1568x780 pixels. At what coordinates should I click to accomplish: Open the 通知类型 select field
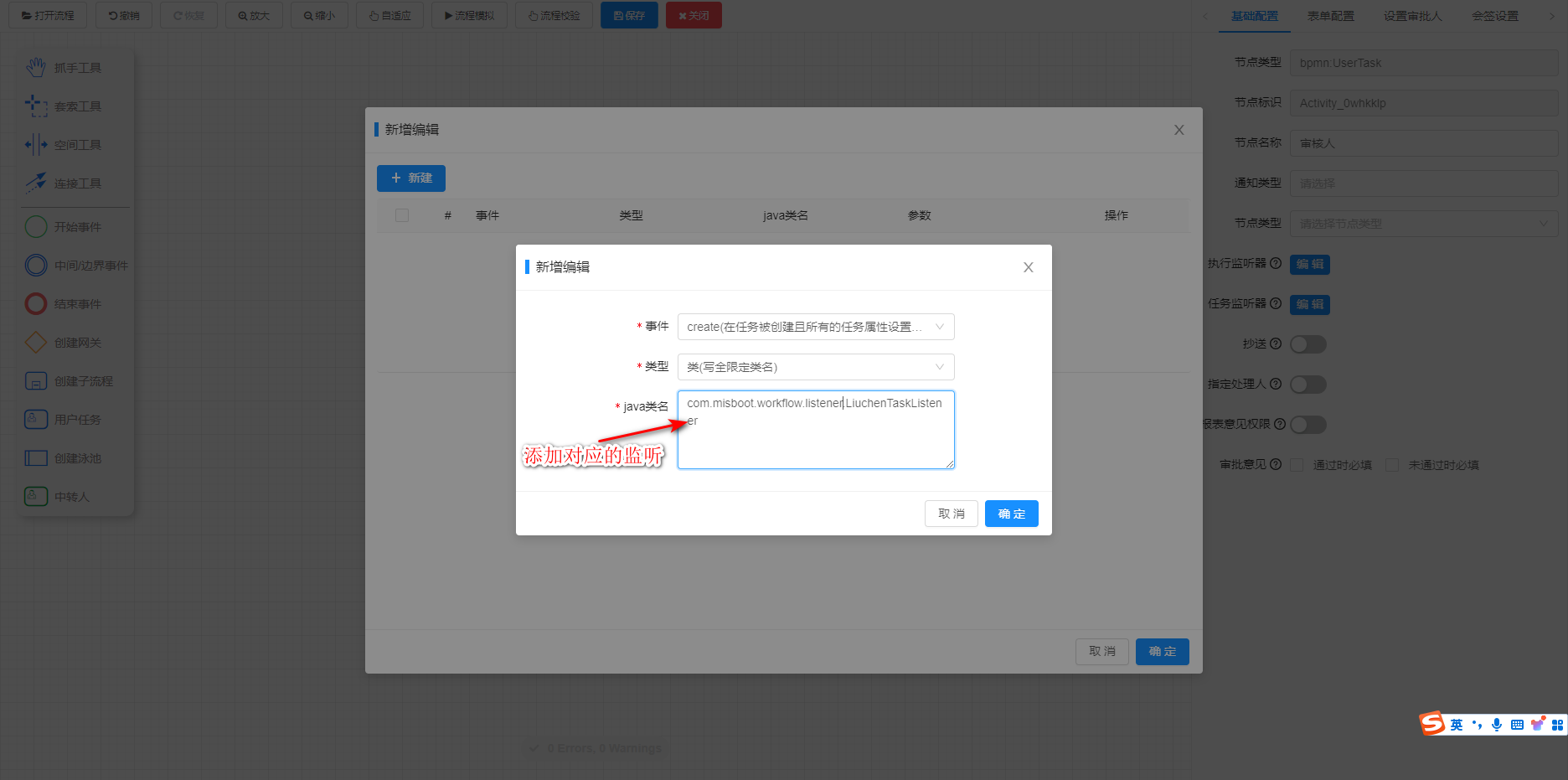click(x=1424, y=183)
